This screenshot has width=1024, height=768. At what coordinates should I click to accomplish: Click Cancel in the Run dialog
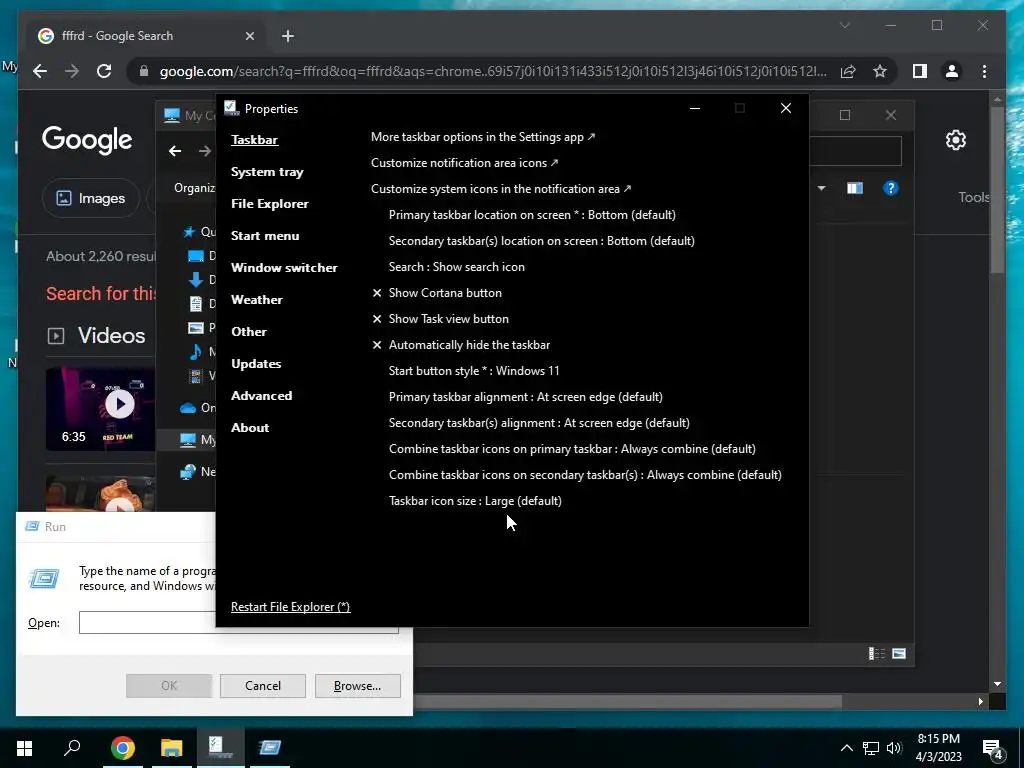pos(263,686)
